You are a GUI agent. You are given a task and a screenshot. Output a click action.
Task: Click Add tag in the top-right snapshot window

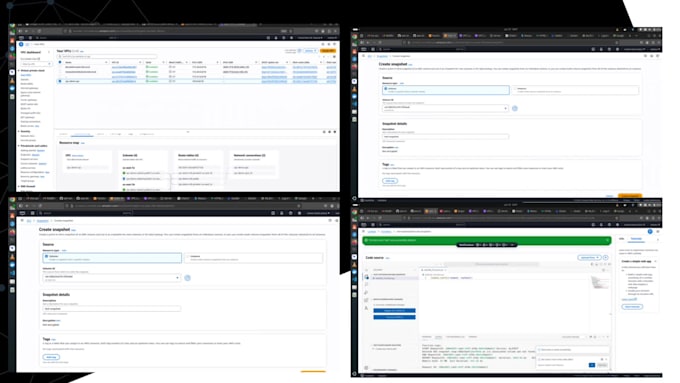coord(390,181)
